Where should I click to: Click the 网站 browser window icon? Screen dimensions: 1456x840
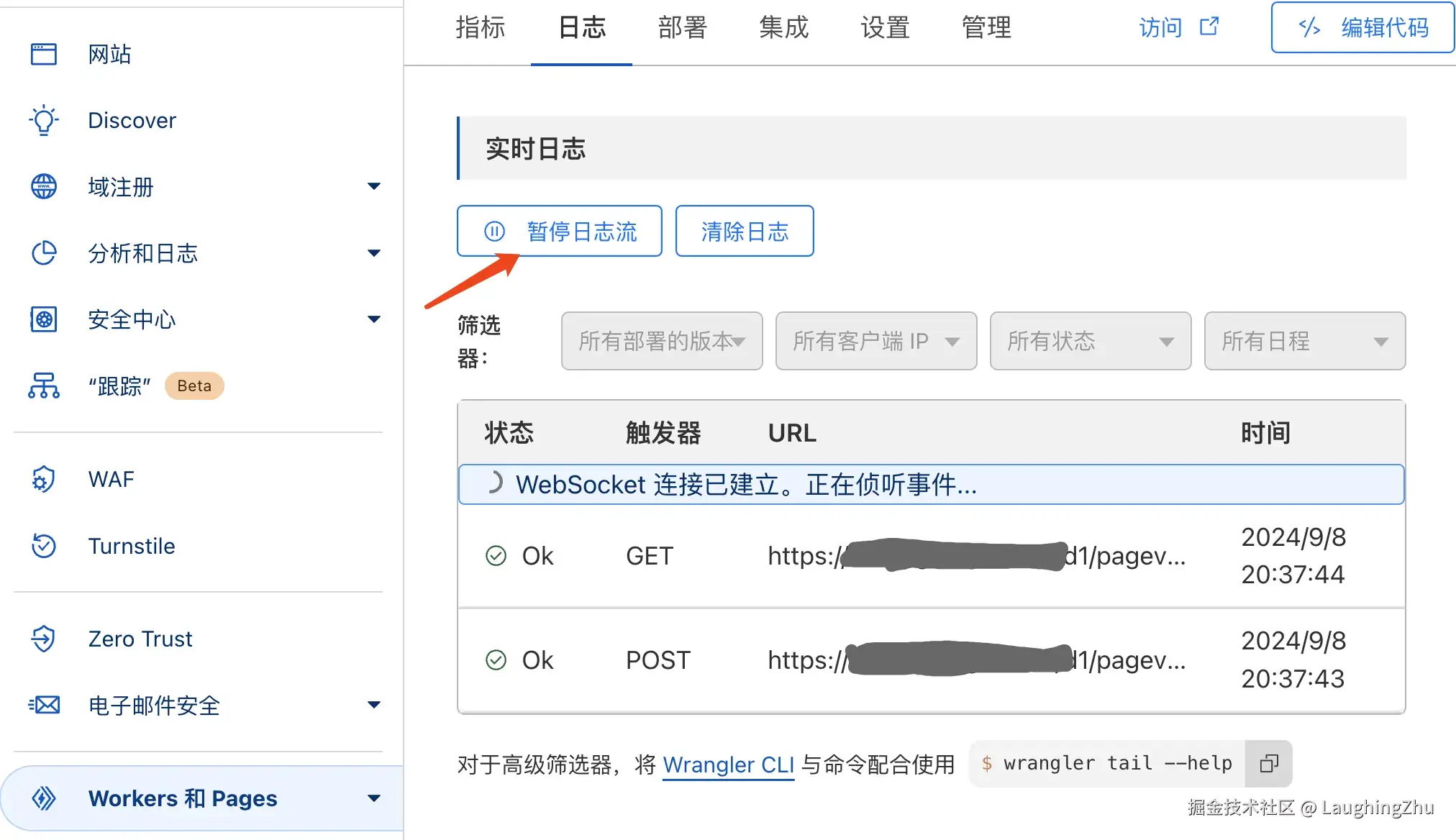coord(44,54)
